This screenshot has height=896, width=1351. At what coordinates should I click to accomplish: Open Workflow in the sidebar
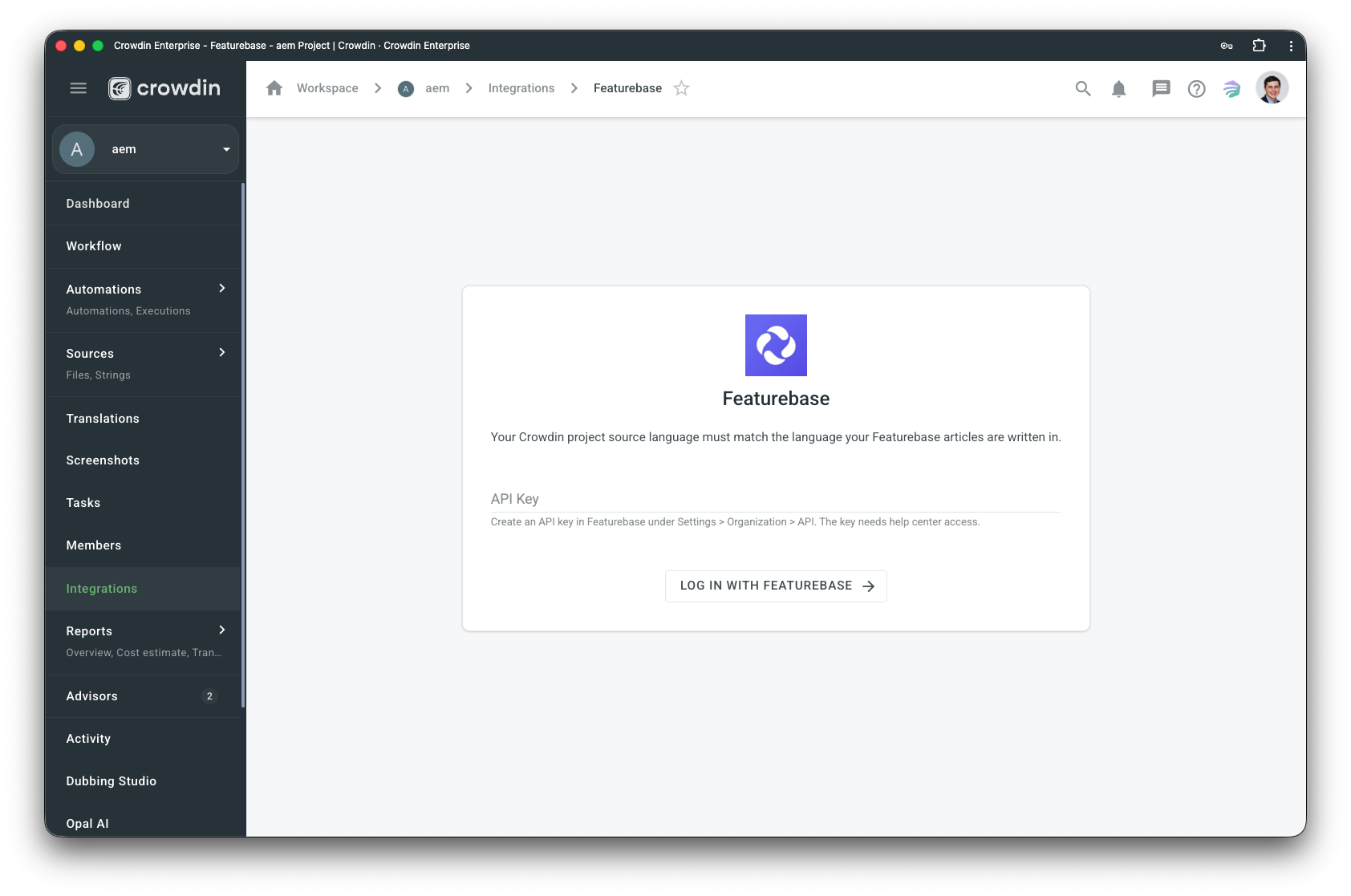(143, 246)
